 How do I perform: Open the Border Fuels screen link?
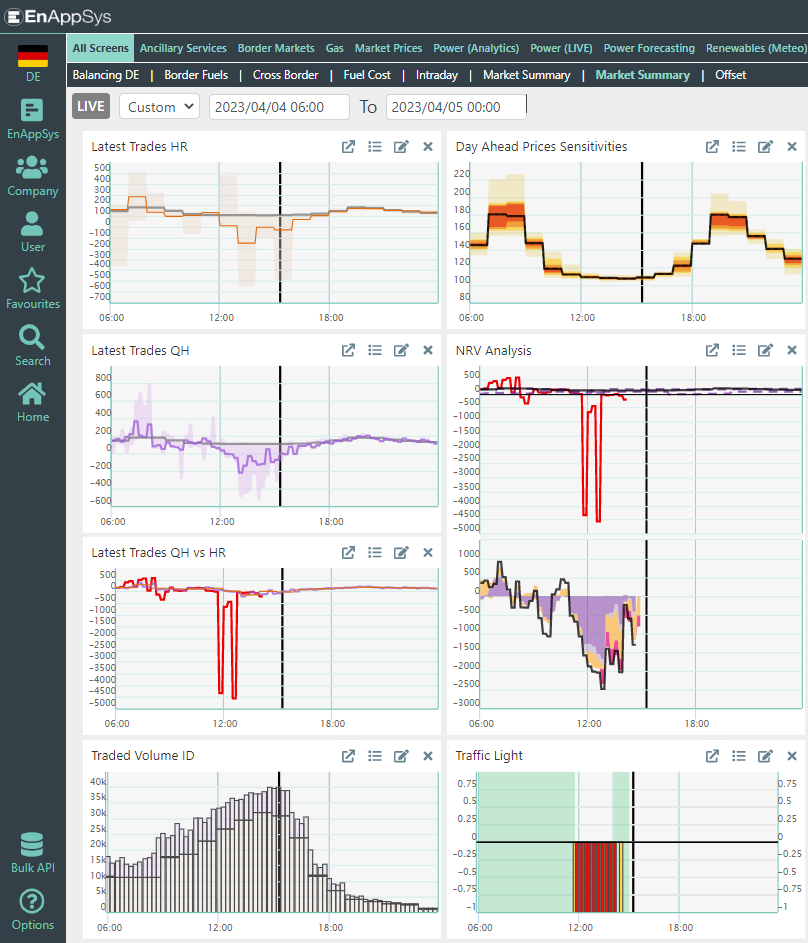196,75
